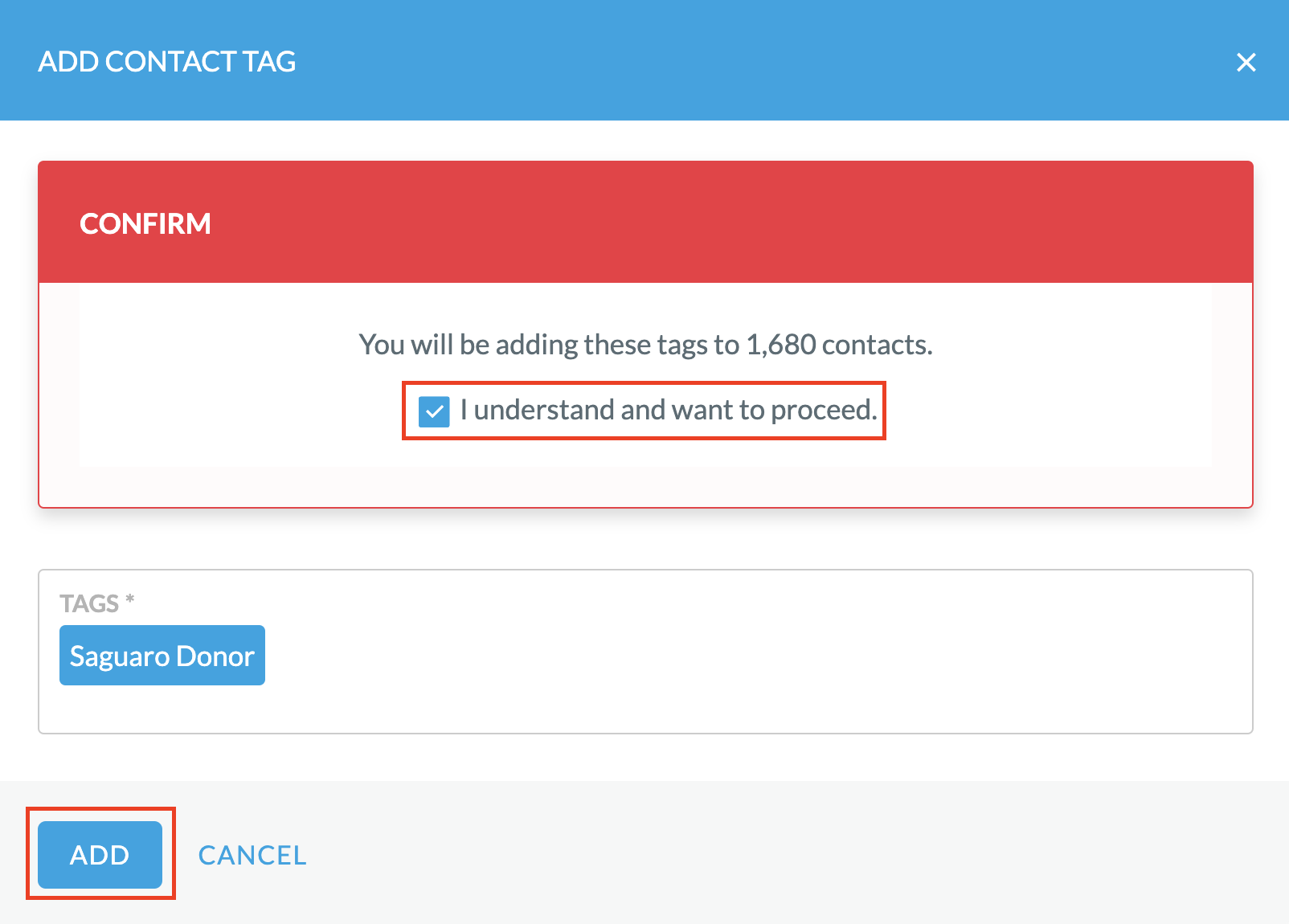Abort tagging via CANCEL text

pyautogui.click(x=252, y=855)
